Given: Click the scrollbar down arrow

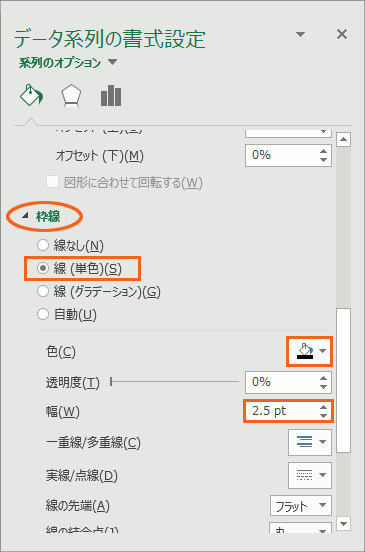Looking at the screenshot, I should point(343,523).
